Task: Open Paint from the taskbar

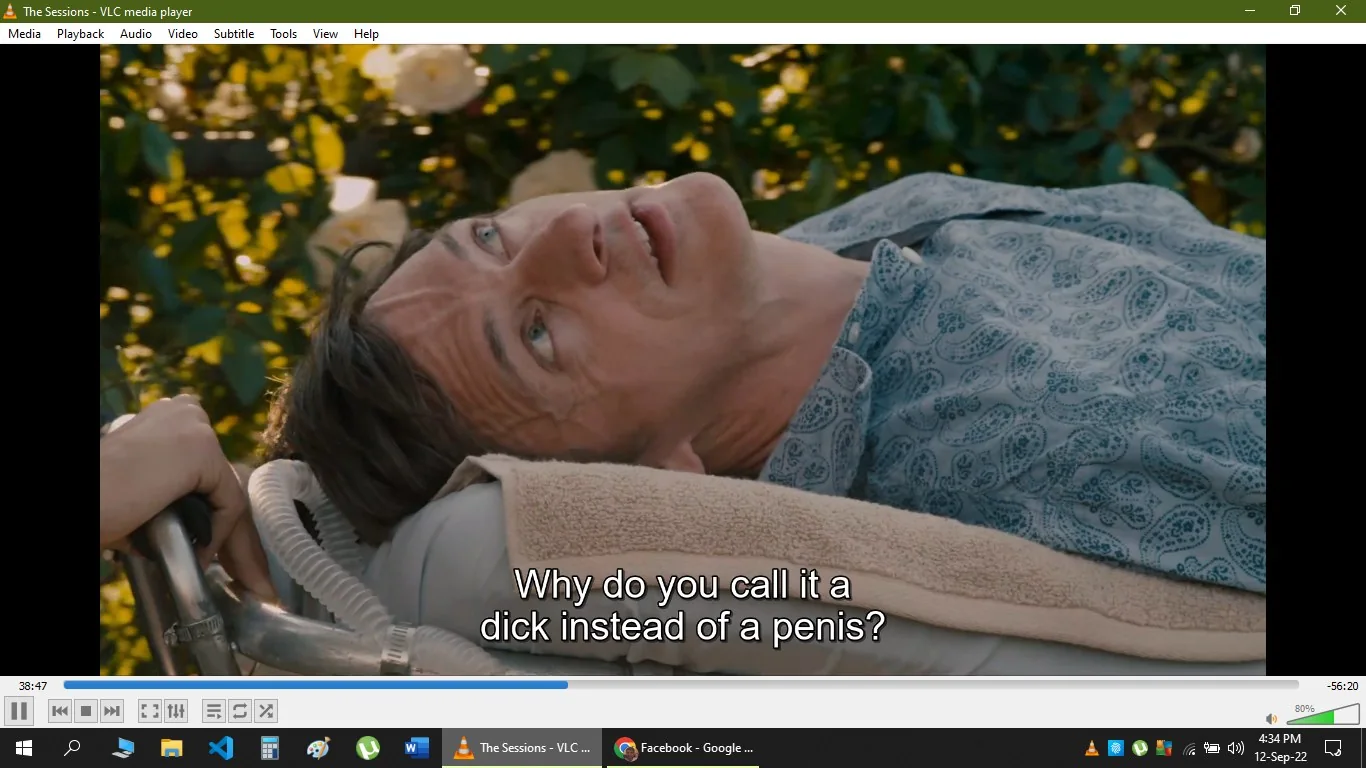Action: coord(319,748)
